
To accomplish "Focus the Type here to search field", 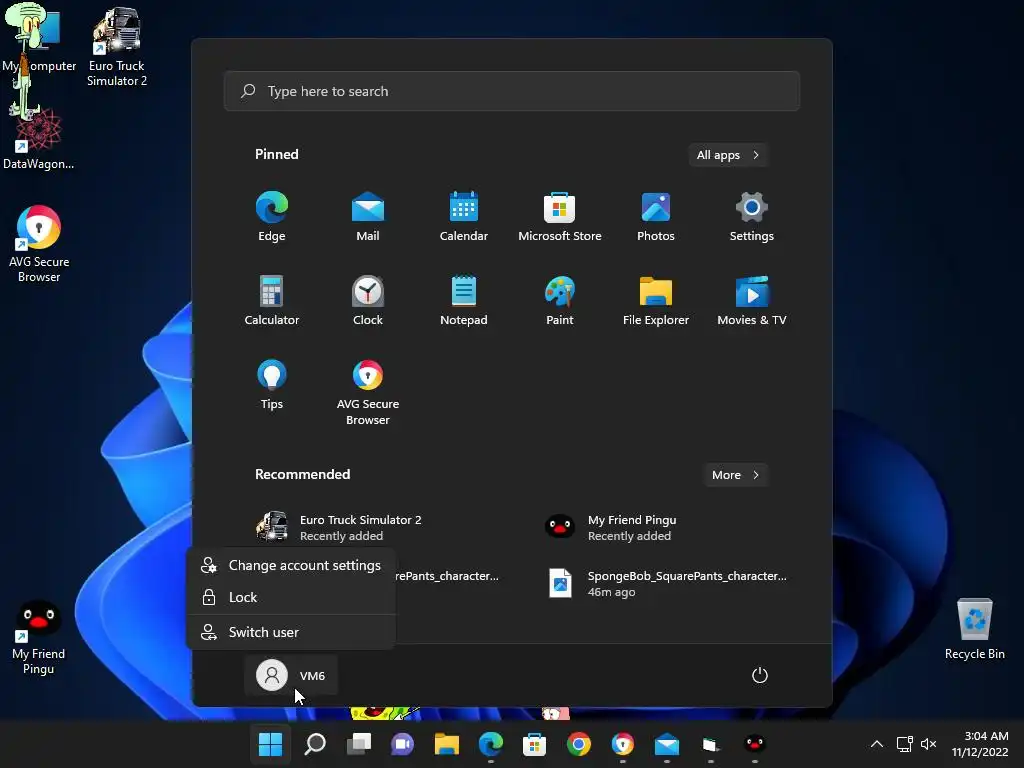I will [x=511, y=91].
